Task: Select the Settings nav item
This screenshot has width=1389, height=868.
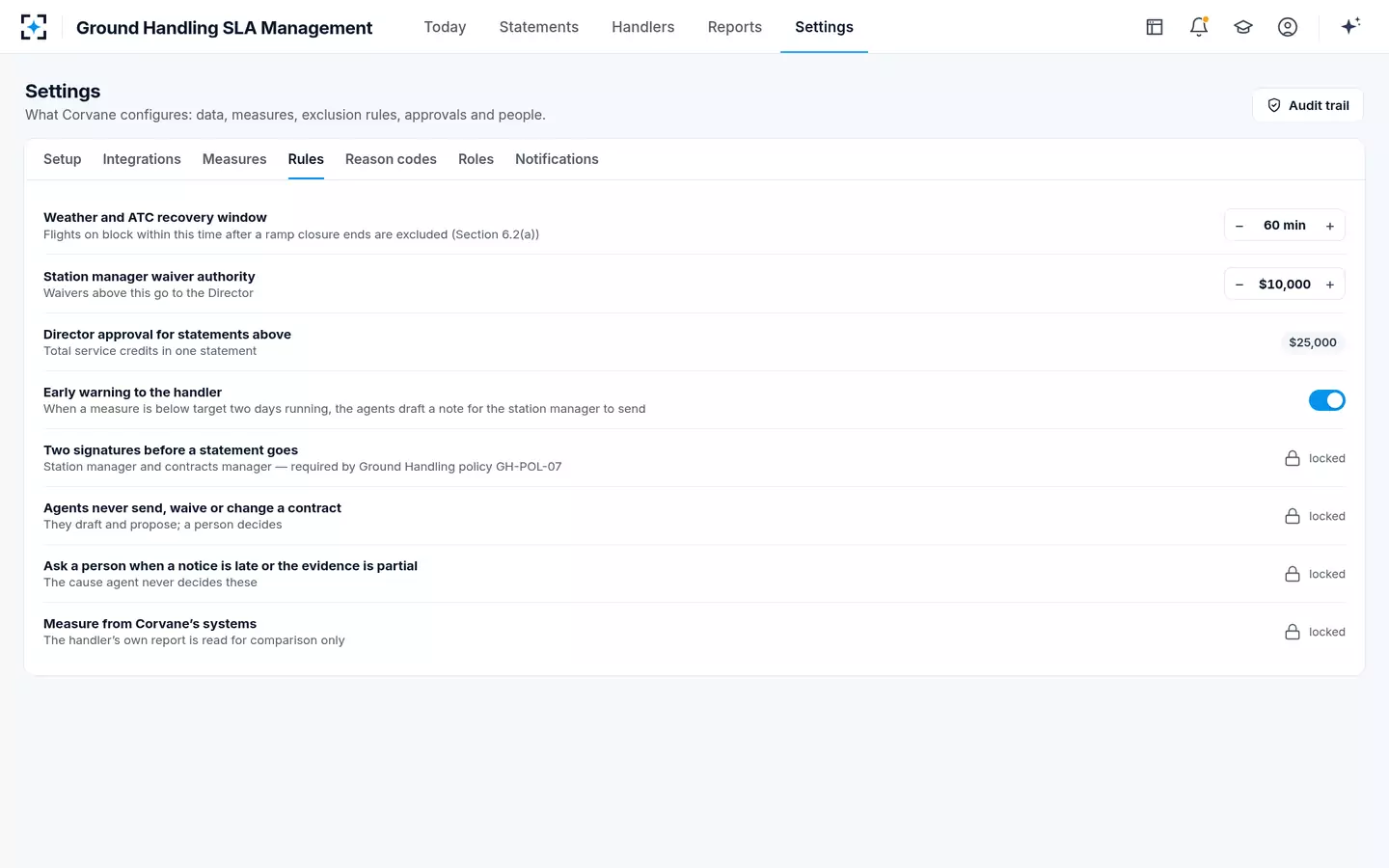Action: [824, 27]
